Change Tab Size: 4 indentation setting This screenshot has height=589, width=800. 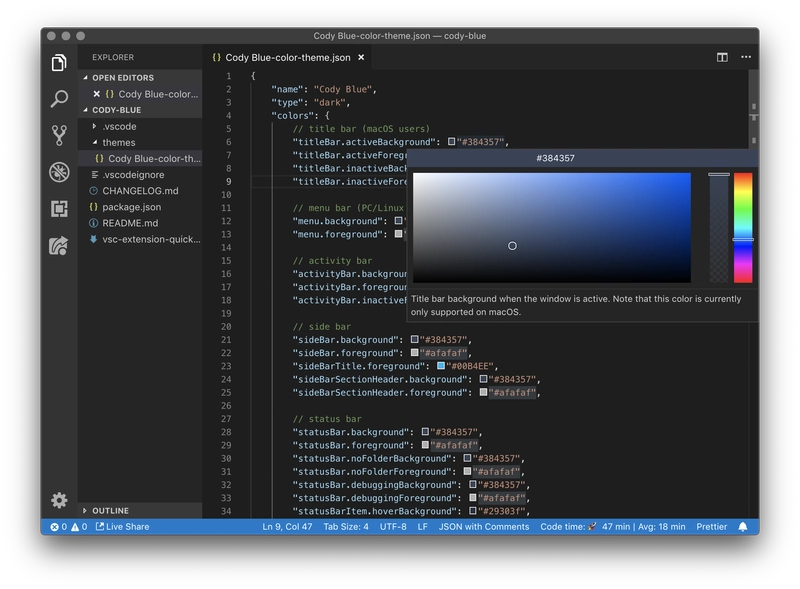tap(346, 527)
